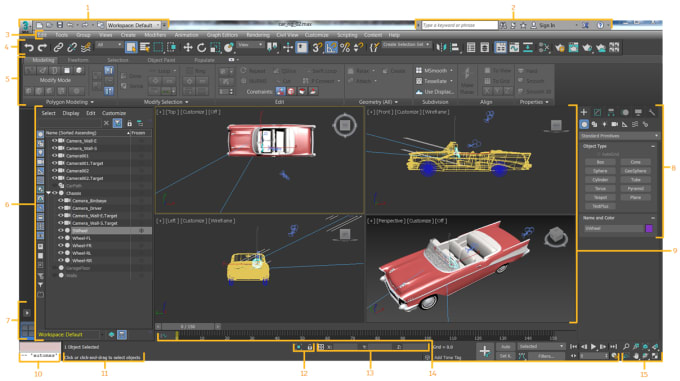Click the Sphere primitive button
The height and width of the screenshot is (381, 680).
pyautogui.click(x=600, y=171)
